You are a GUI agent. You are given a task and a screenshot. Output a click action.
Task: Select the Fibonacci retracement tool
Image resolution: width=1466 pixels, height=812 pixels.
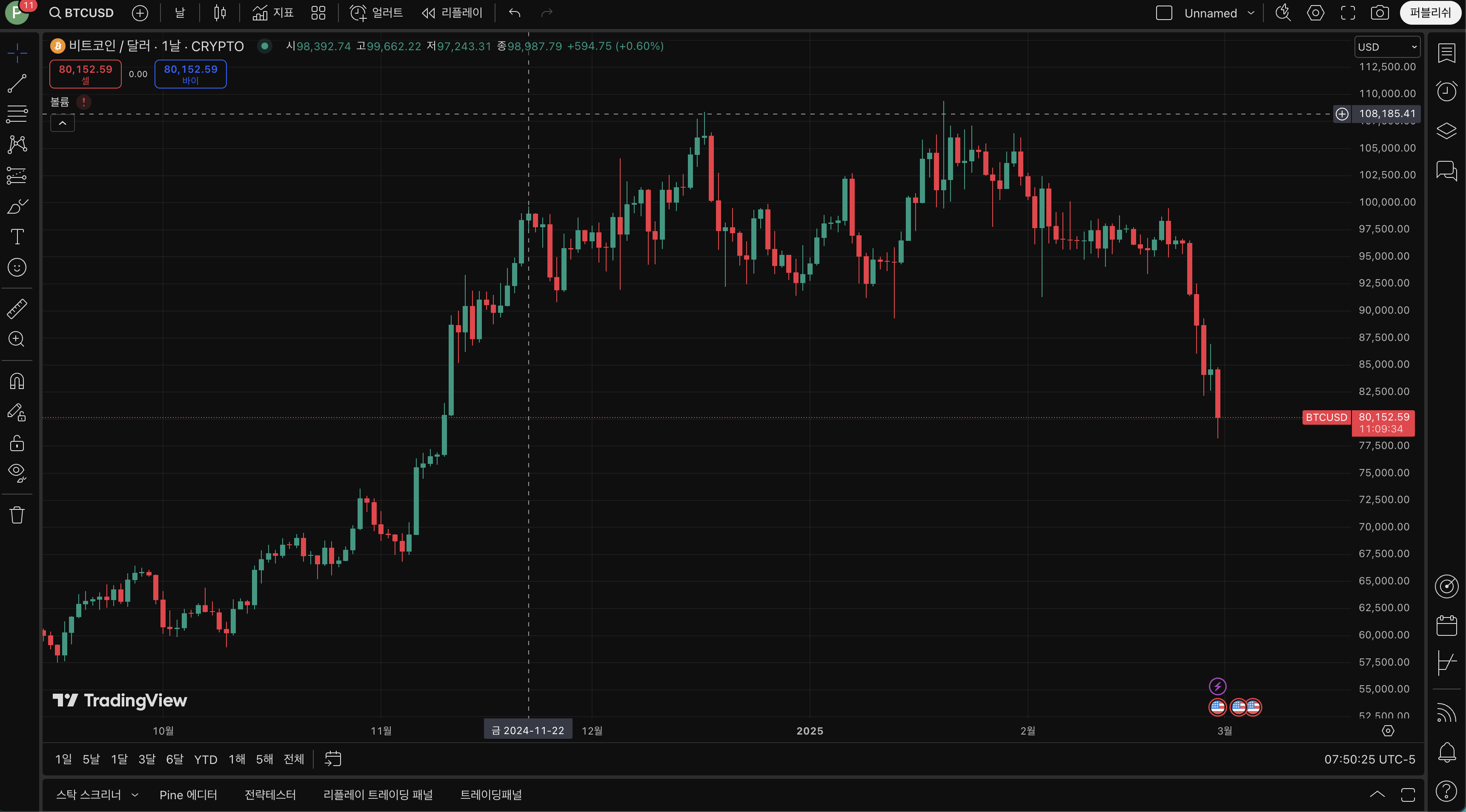click(x=17, y=114)
